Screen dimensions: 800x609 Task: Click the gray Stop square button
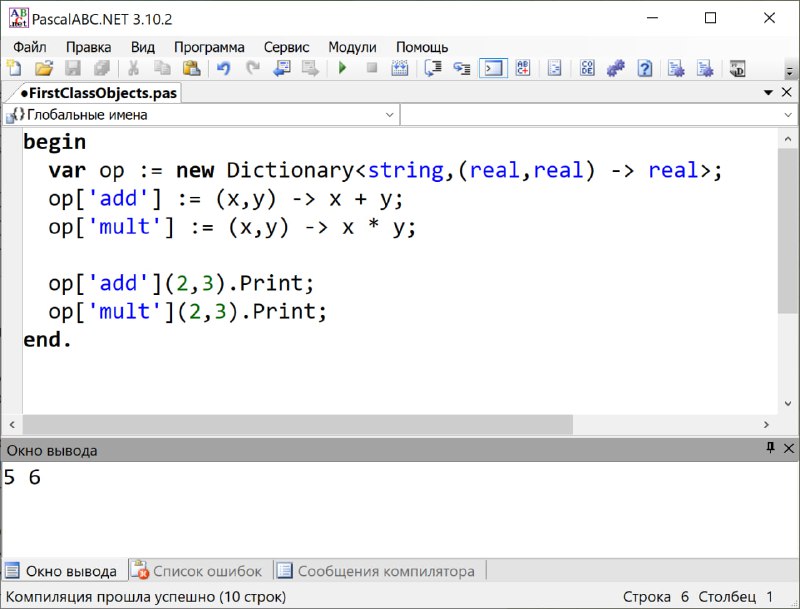point(372,68)
